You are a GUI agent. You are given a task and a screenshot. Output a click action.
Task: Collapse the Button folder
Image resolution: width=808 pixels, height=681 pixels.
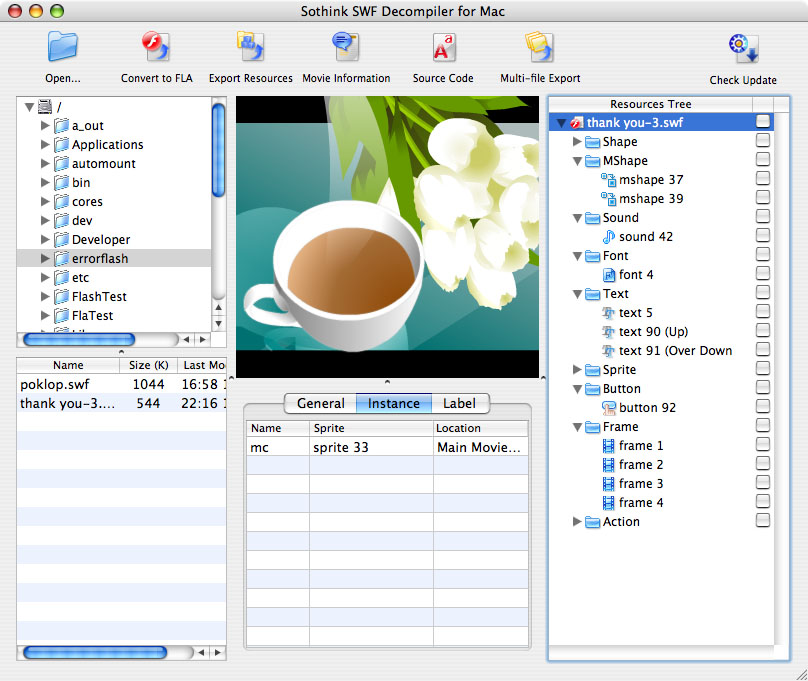tap(577, 389)
